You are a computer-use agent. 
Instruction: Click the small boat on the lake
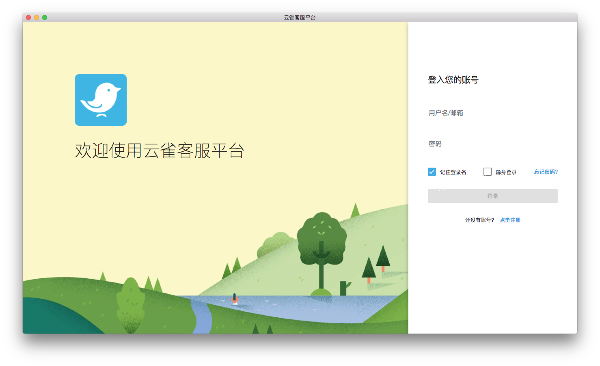tap(235, 299)
